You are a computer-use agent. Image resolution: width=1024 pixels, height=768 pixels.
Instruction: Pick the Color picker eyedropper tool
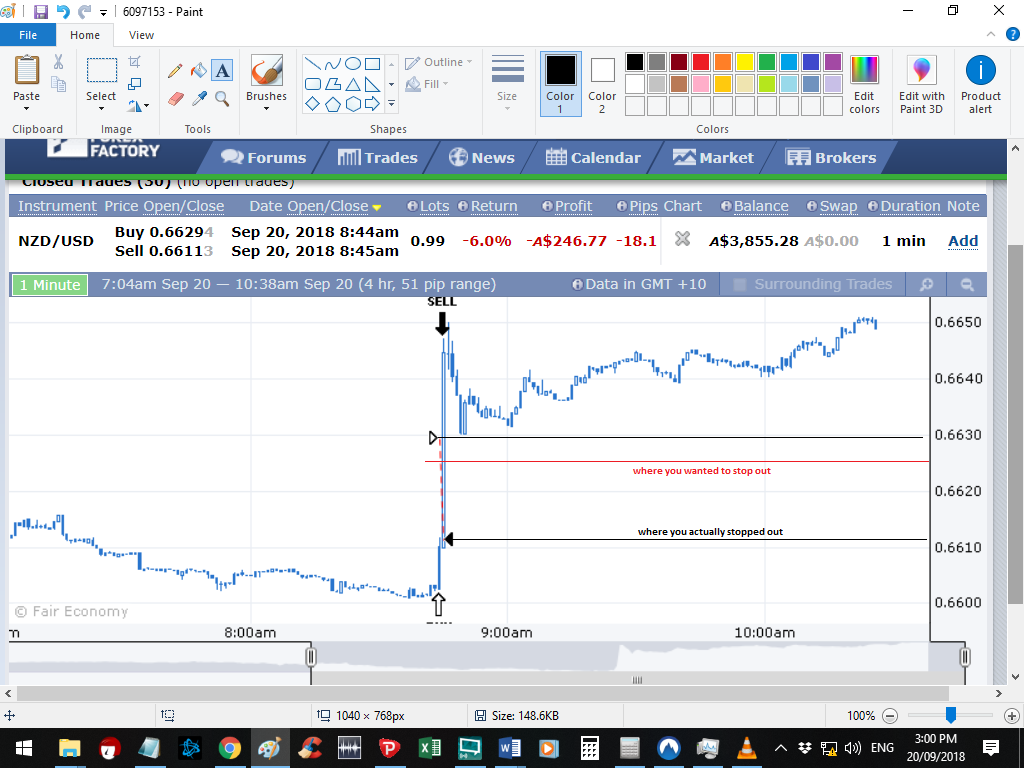[199, 99]
